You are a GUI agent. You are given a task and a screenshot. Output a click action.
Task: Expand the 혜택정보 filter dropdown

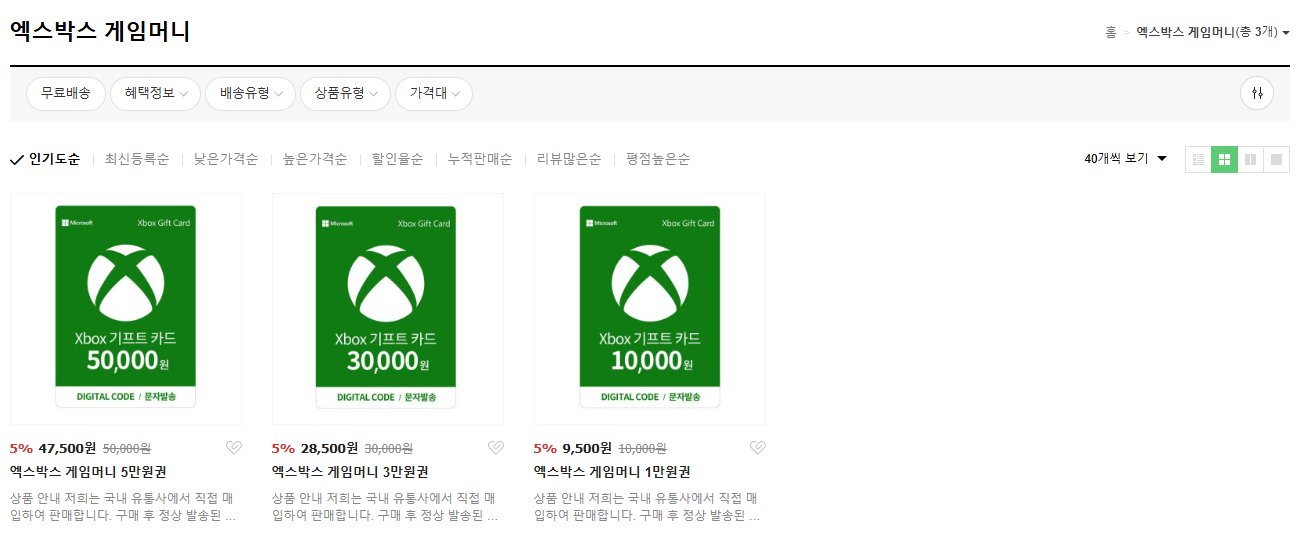point(155,93)
